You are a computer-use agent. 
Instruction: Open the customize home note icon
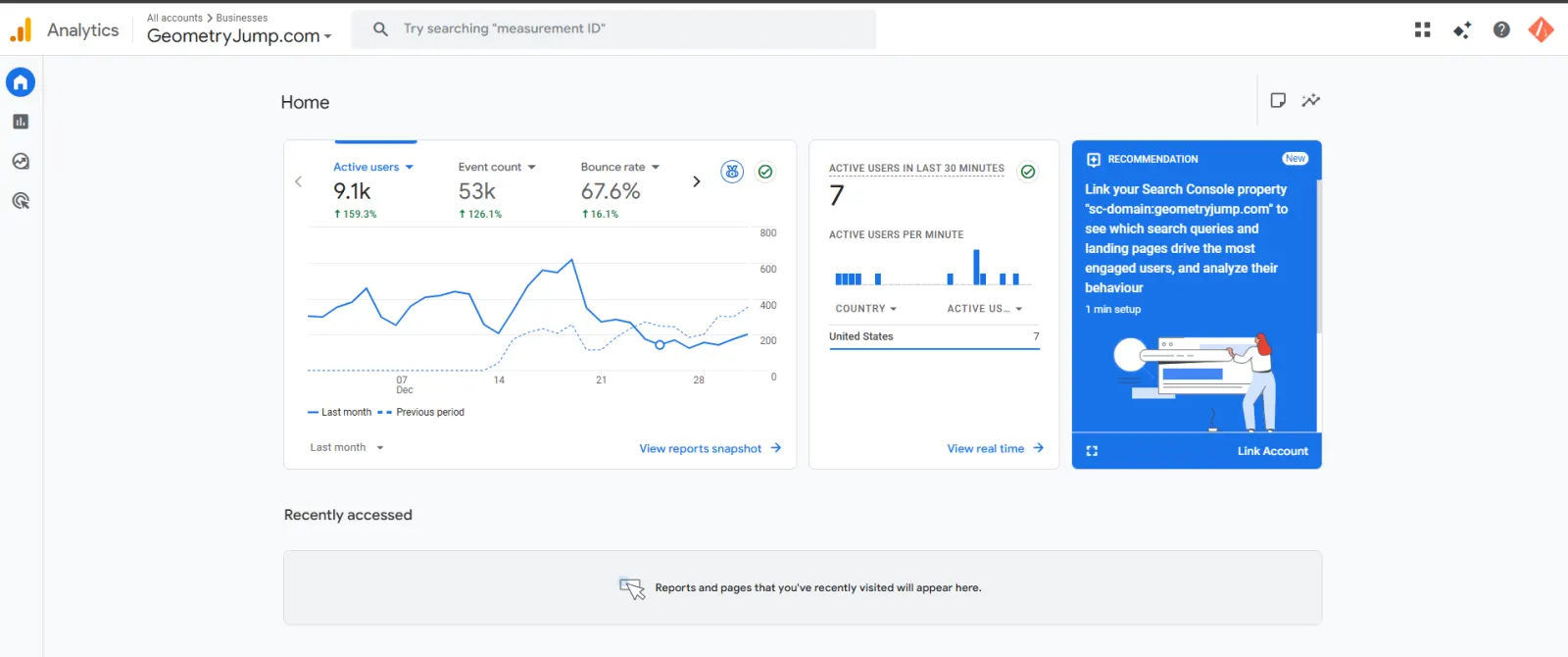tap(1278, 100)
